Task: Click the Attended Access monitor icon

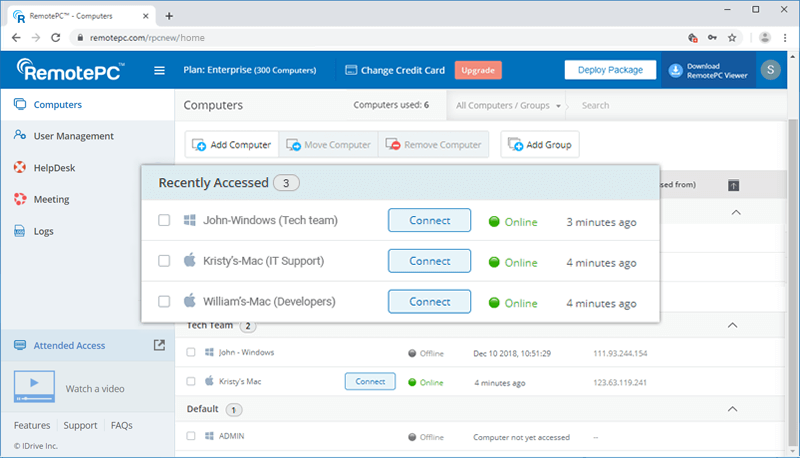Action: coord(20,345)
